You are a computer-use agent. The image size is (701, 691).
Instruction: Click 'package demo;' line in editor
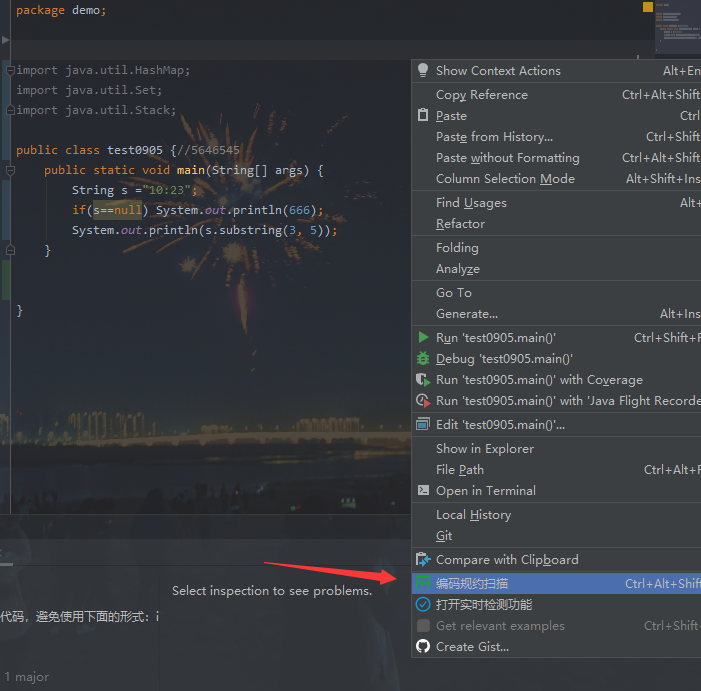[x=61, y=10]
